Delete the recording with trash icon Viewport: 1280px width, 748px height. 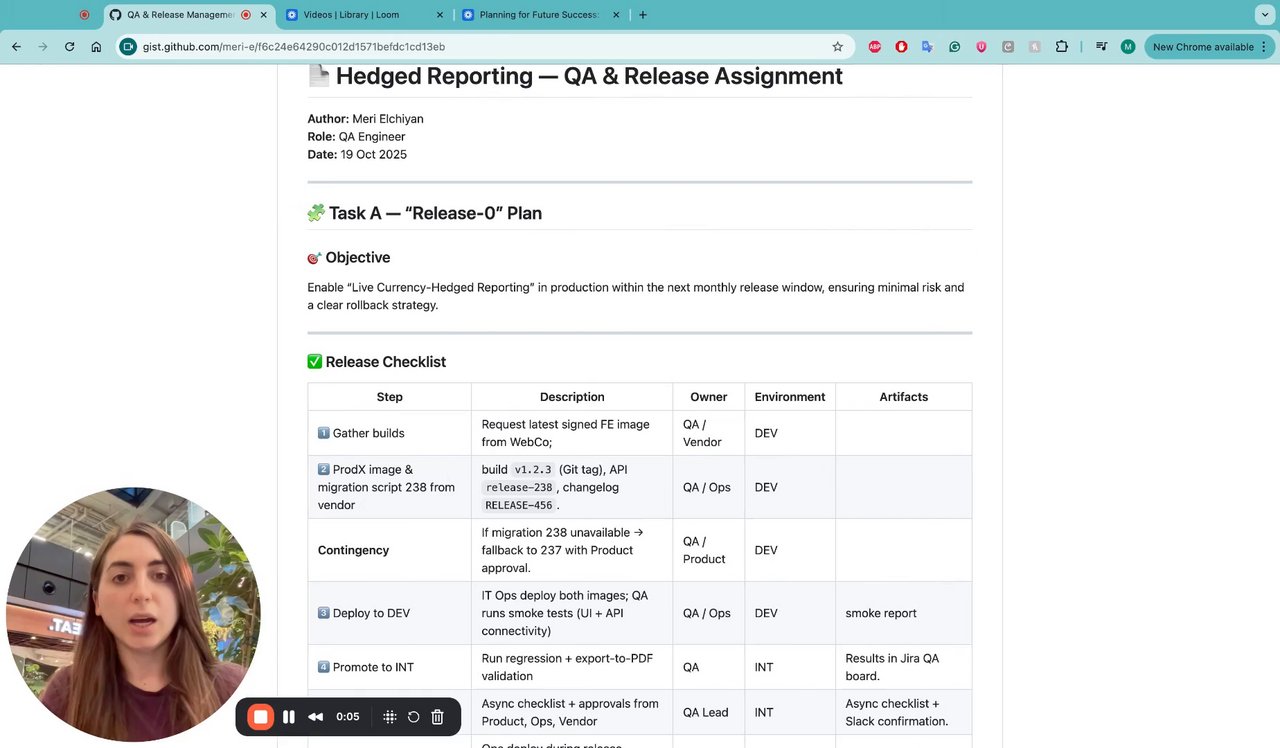pyautogui.click(x=437, y=717)
